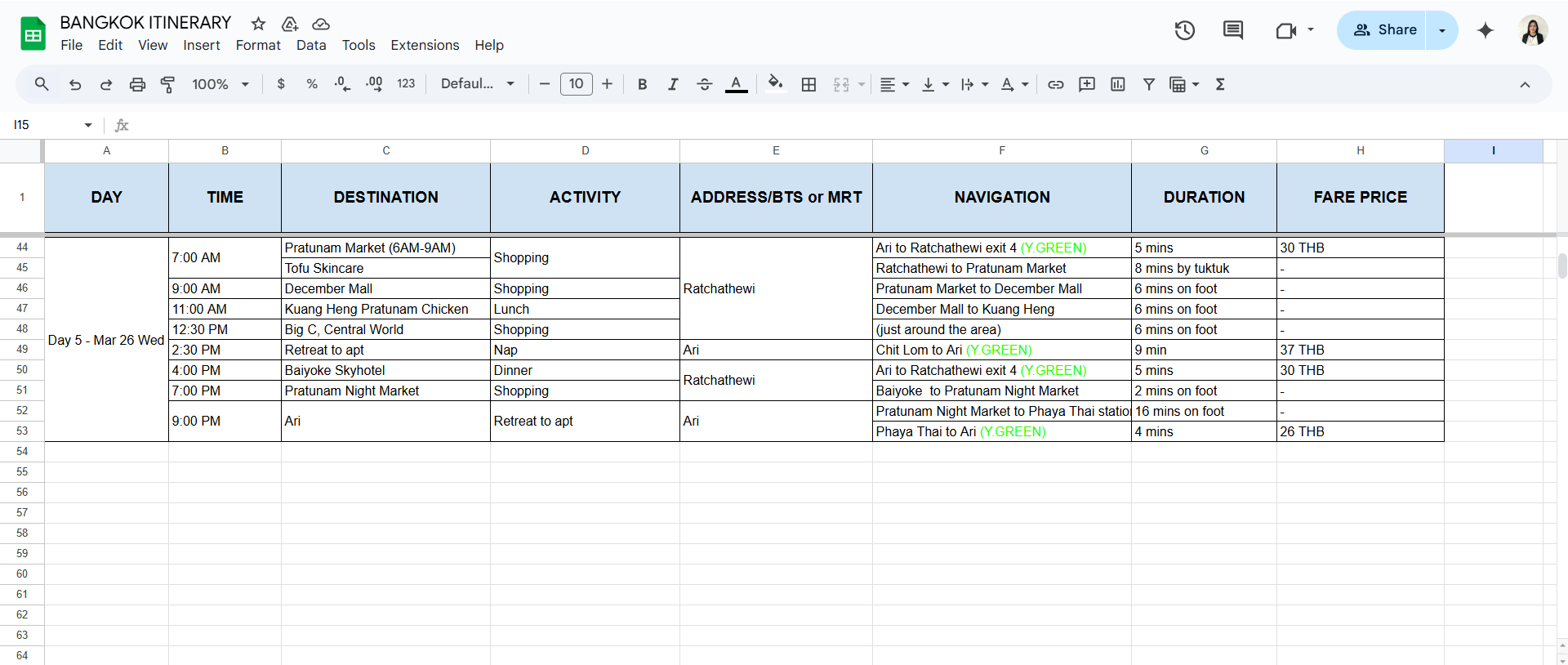Open the Tools menu
1568x665 pixels.
pos(359,45)
